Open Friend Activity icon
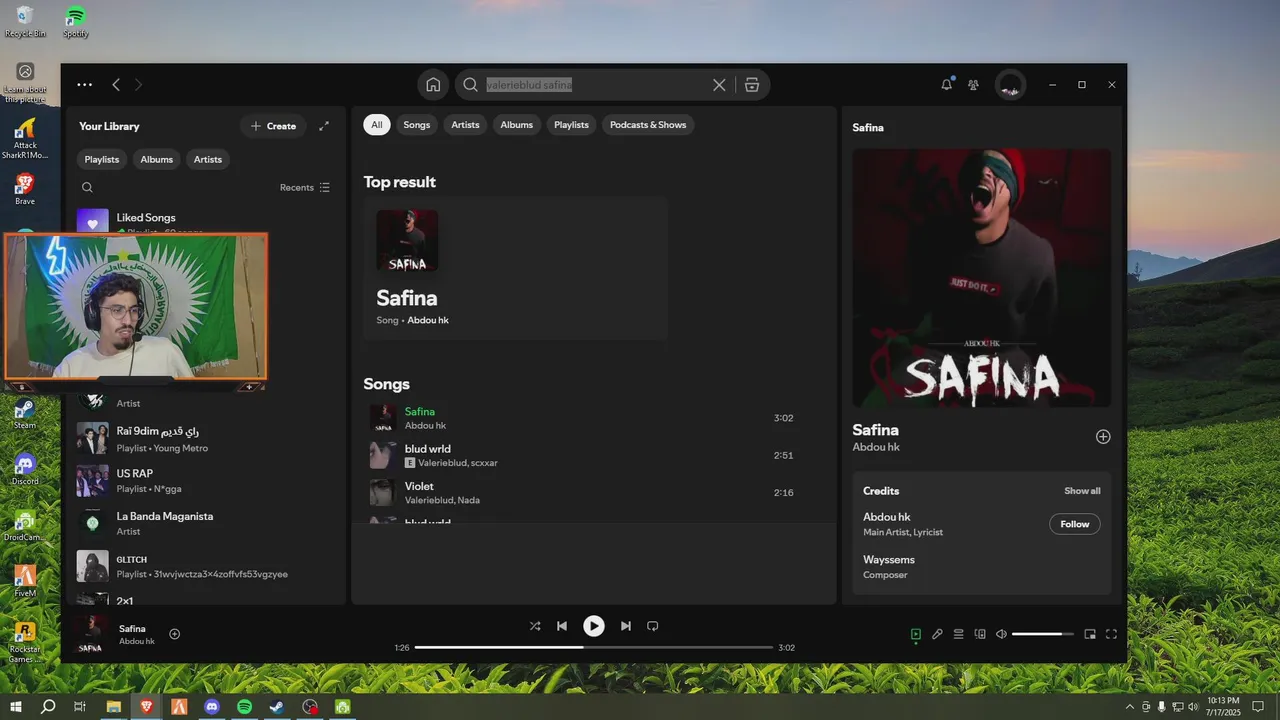Screen dimensions: 1280x720 click(x=973, y=85)
